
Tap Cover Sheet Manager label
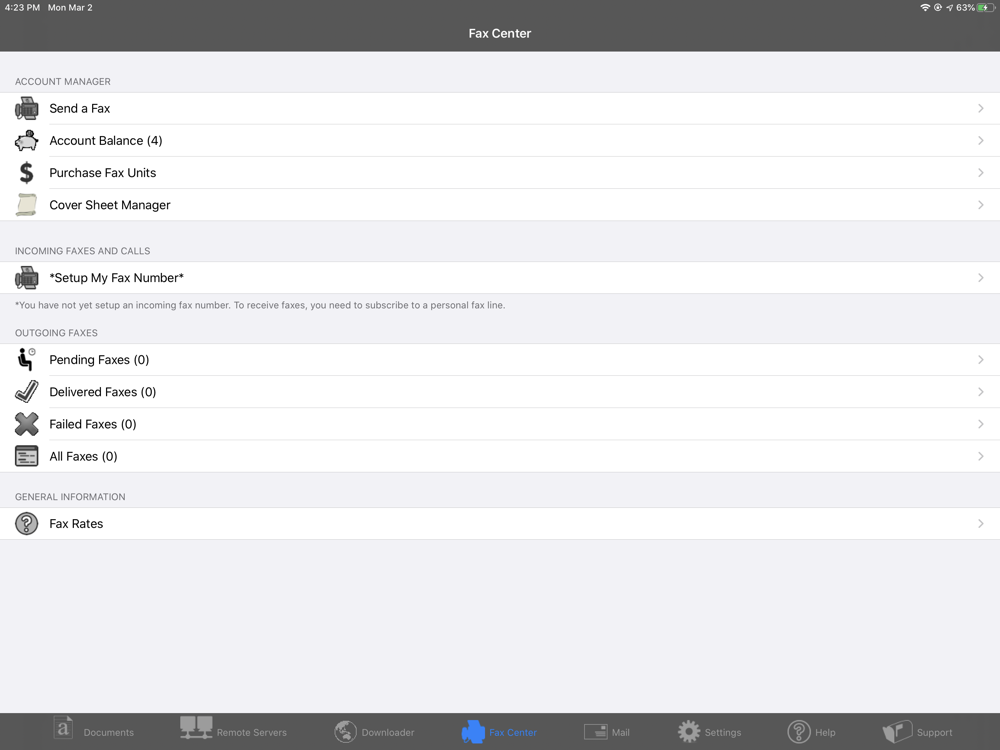pyautogui.click(x=110, y=205)
